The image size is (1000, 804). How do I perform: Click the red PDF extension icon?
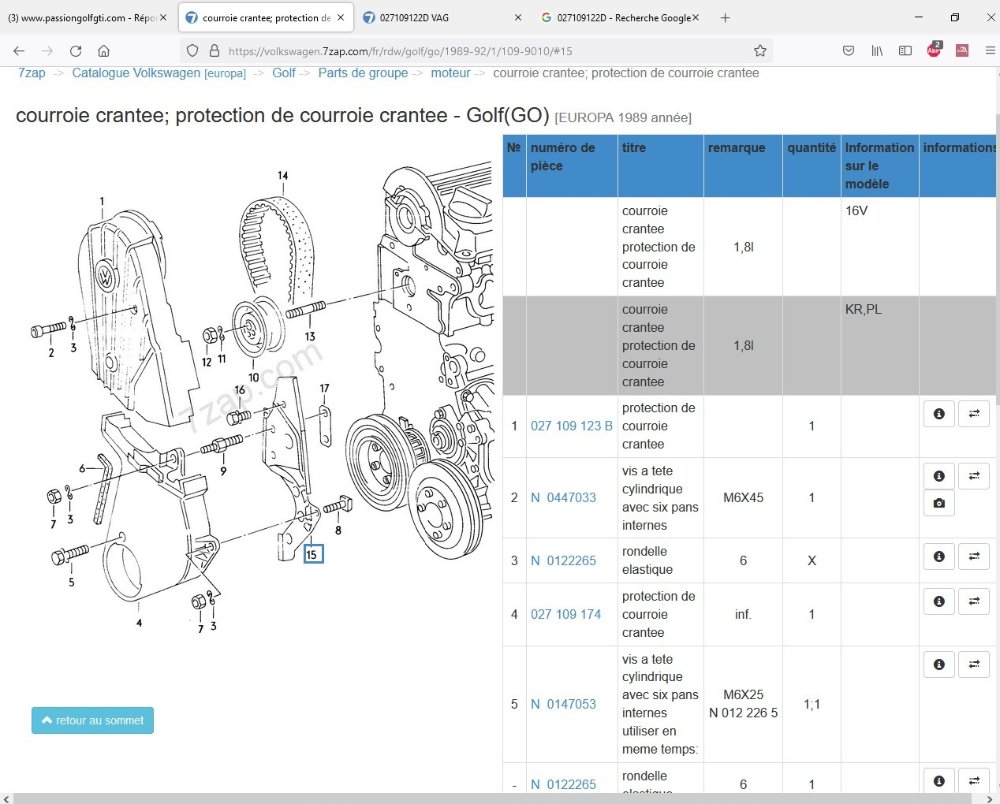pyautogui.click(x=962, y=51)
